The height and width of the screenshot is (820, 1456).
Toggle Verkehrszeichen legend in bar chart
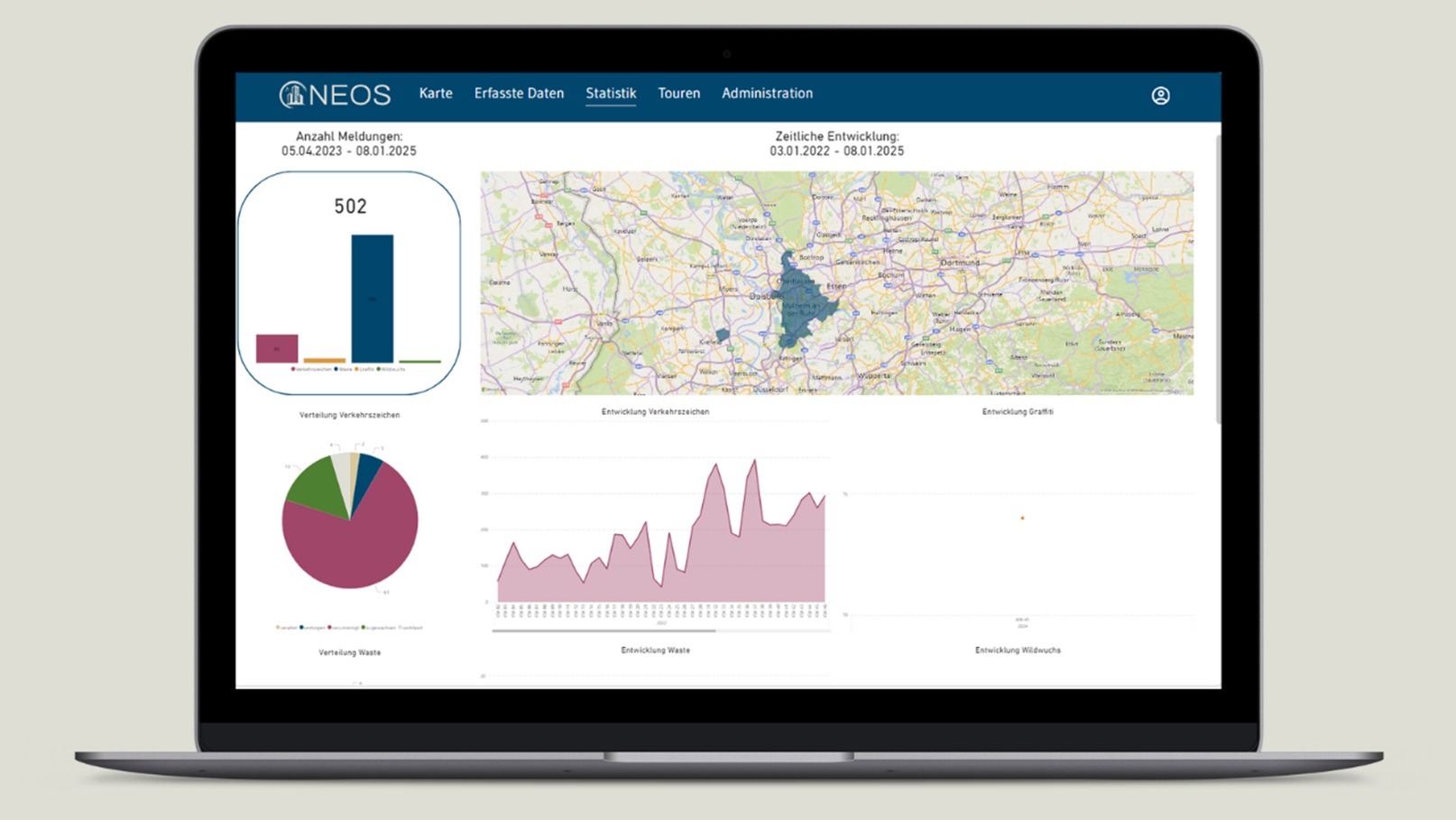point(311,369)
